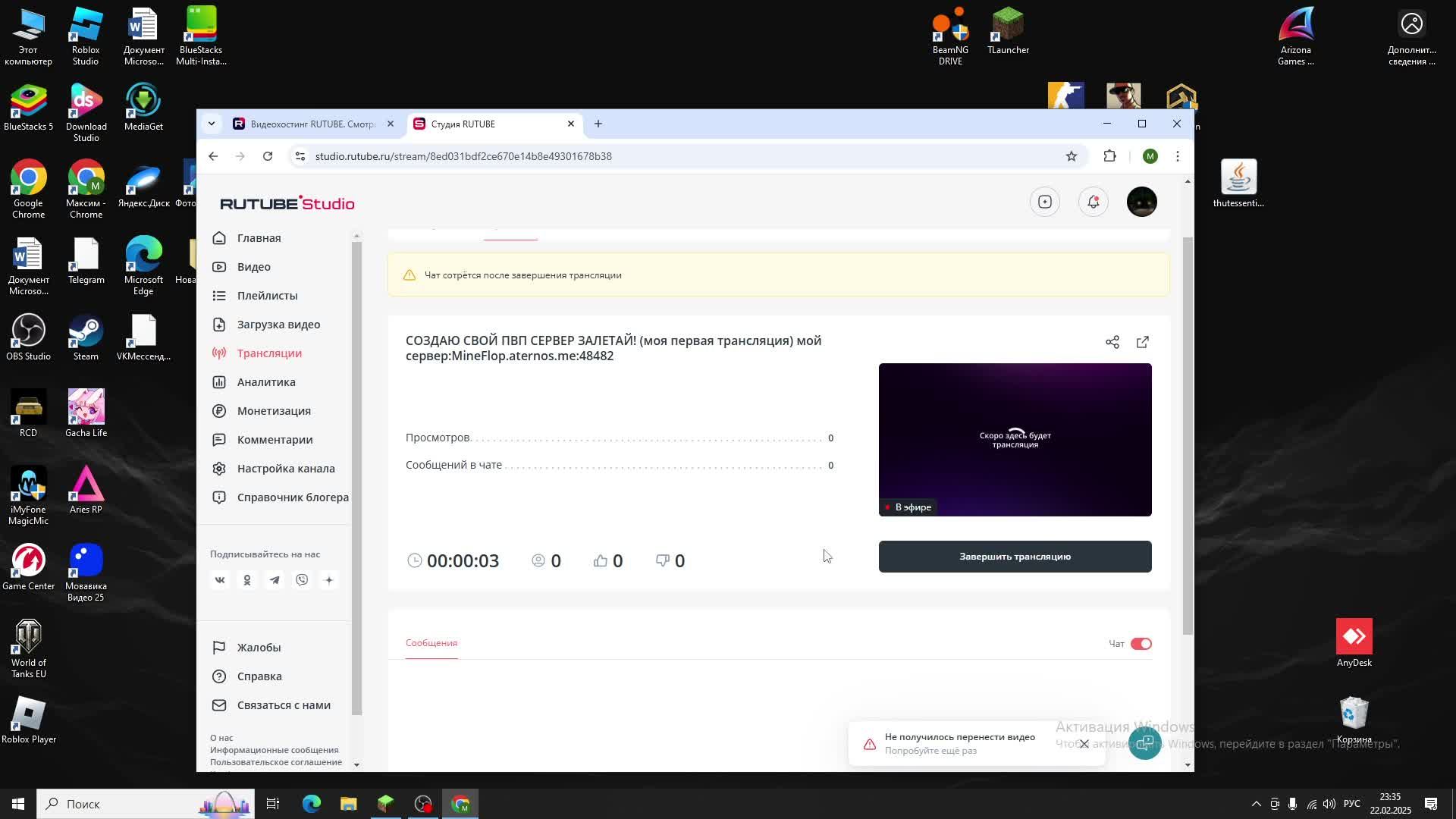This screenshot has width=1456, height=819.
Task: Click the Настройка канала sidebar icon
Action: click(x=220, y=468)
